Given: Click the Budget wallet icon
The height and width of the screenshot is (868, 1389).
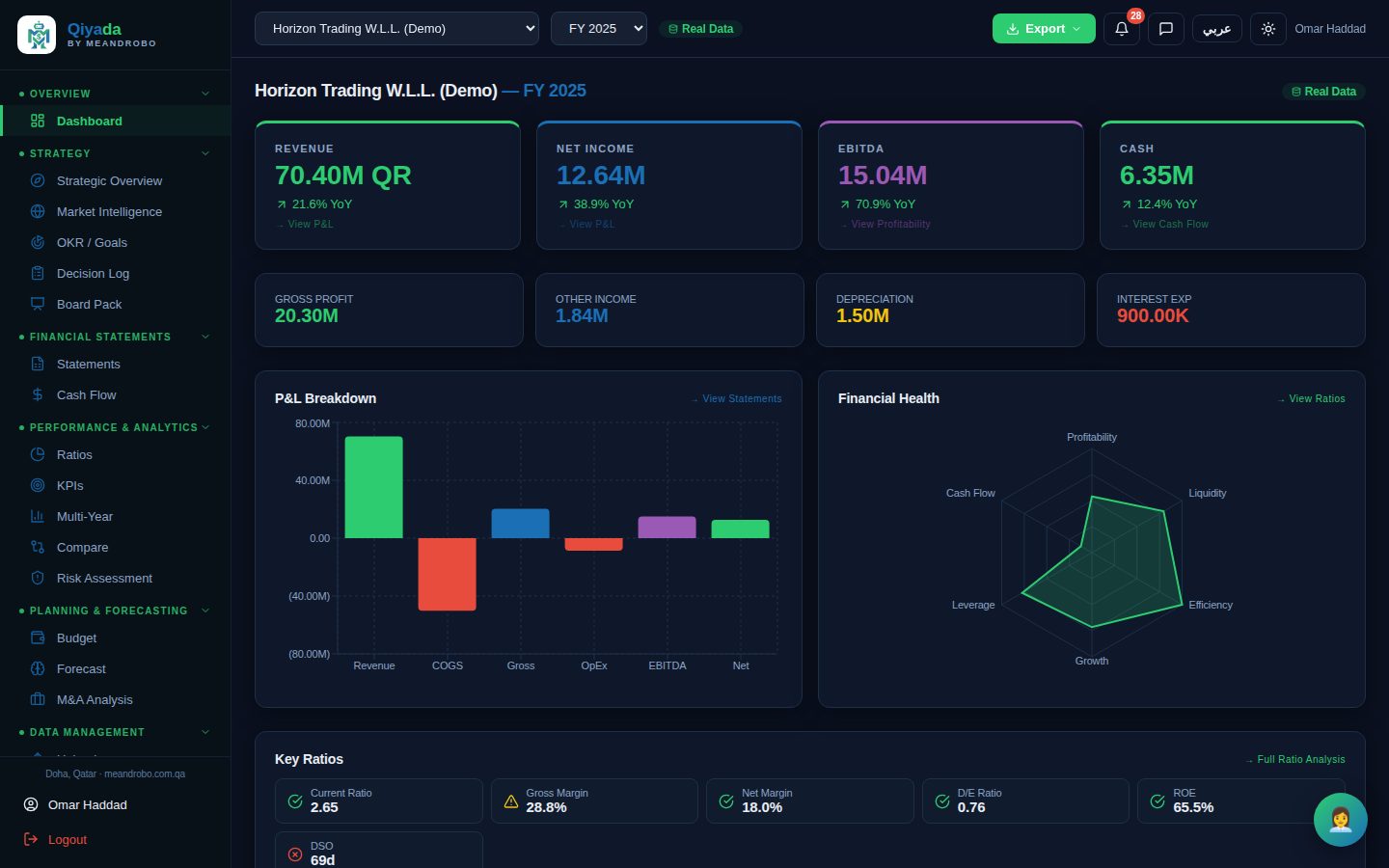Looking at the screenshot, I should click(38, 637).
